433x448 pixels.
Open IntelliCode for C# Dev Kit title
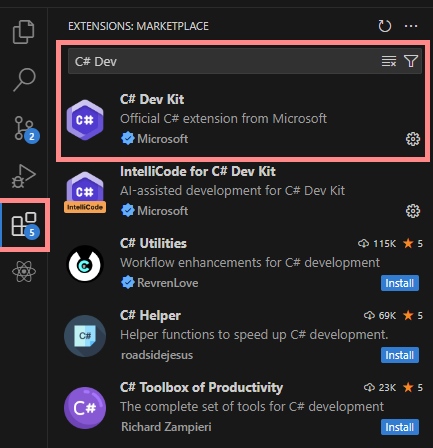coord(198,171)
